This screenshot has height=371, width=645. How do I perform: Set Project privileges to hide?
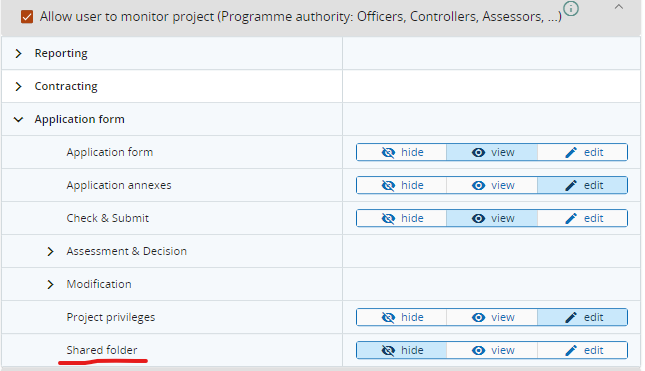(x=401, y=317)
